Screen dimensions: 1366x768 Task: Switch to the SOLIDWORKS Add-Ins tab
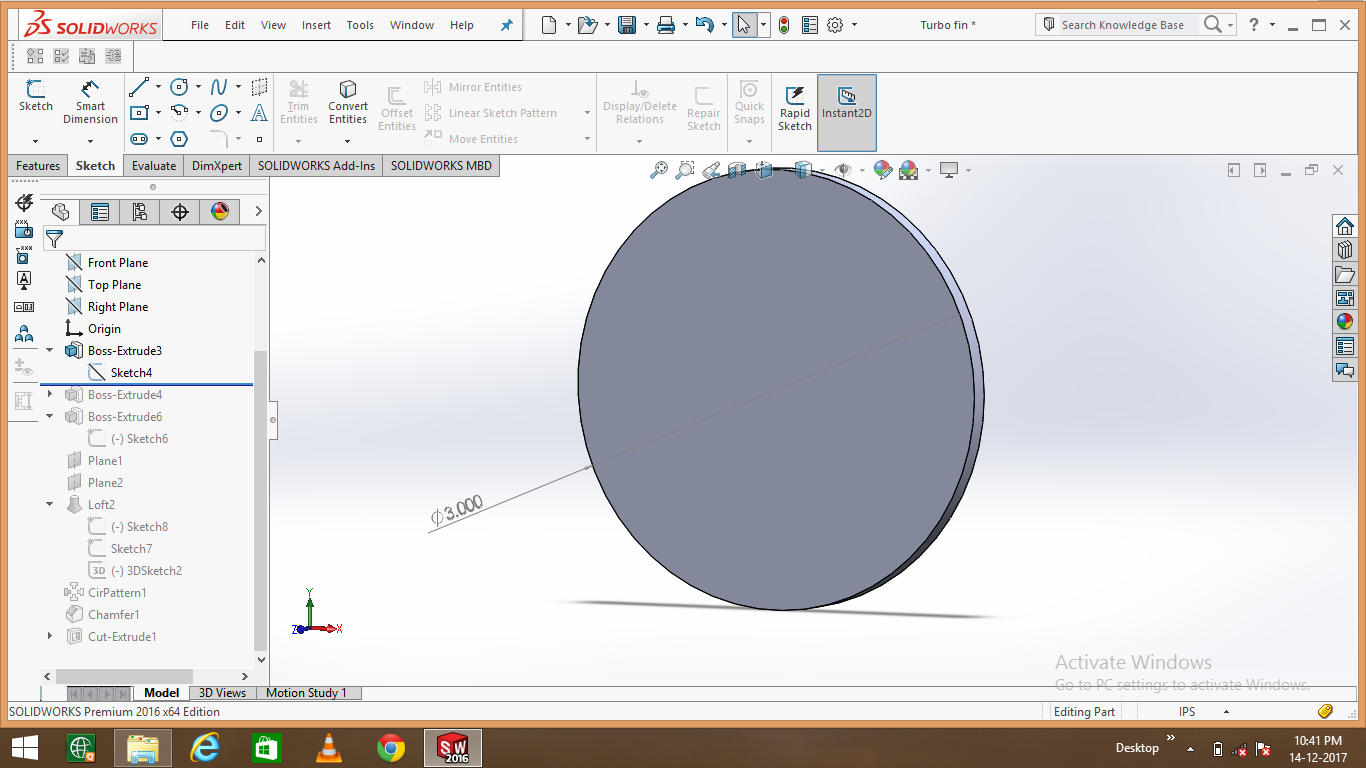(316, 166)
